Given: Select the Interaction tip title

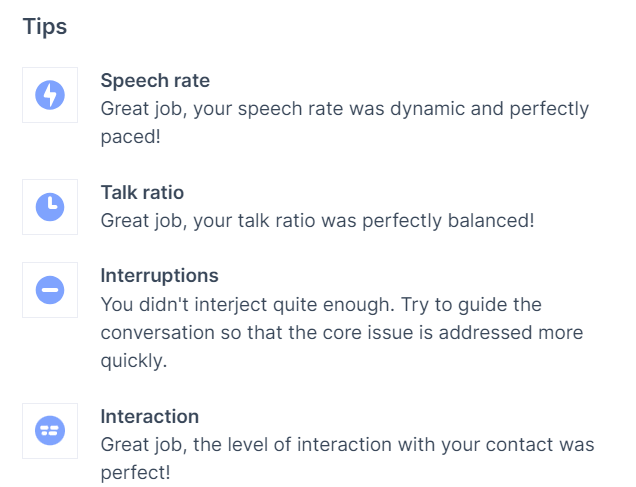Looking at the screenshot, I should (x=150, y=416).
